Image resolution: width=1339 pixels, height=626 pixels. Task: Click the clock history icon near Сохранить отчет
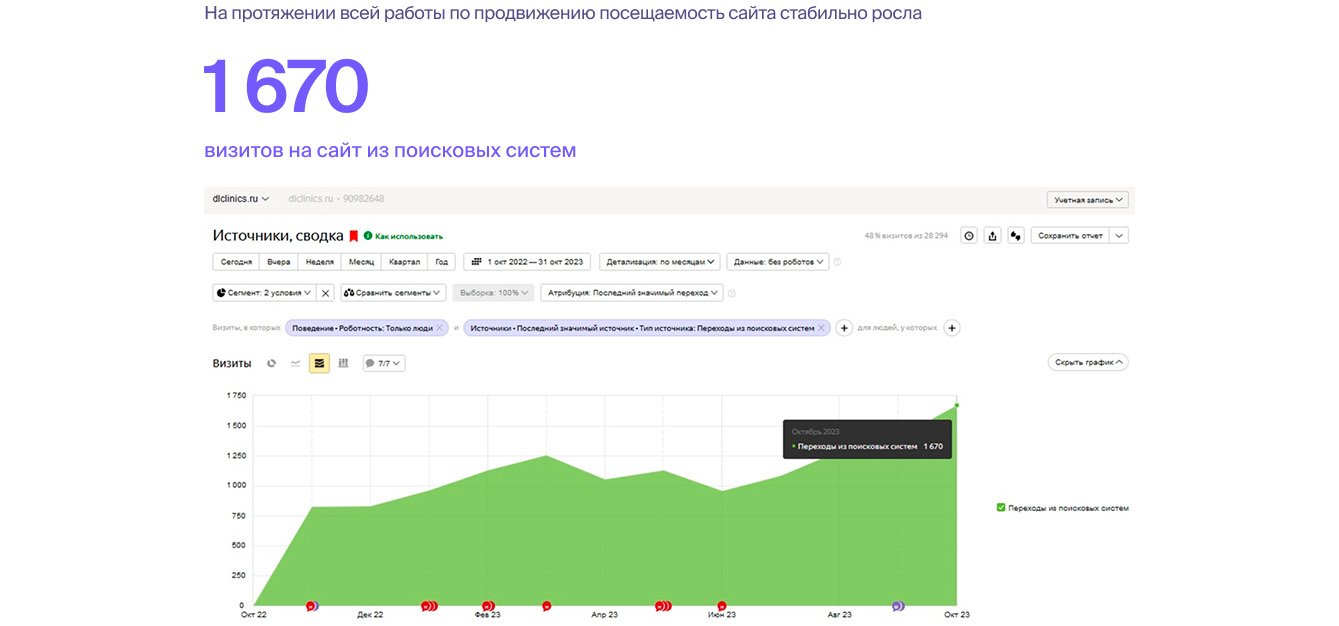click(x=968, y=236)
